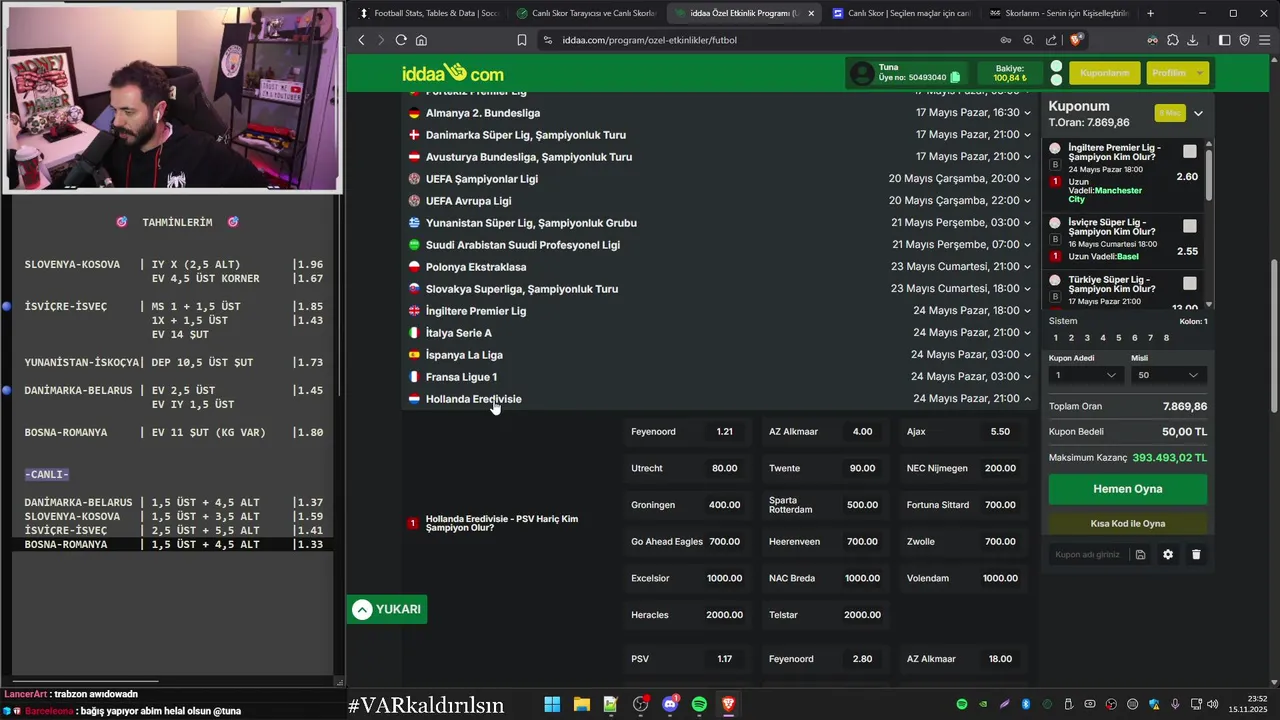Expand the İspanya La Liga row
This screenshot has width=1280, height=720.
click(720, 355)
